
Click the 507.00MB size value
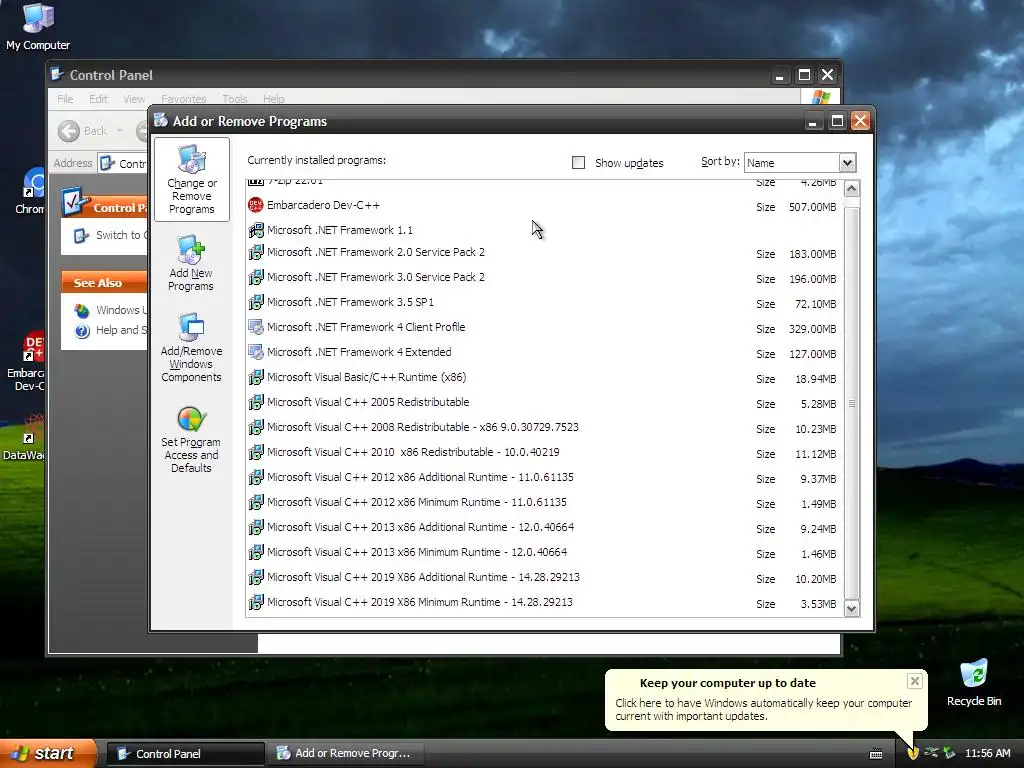pyautogui.click(x=812, y=207)
